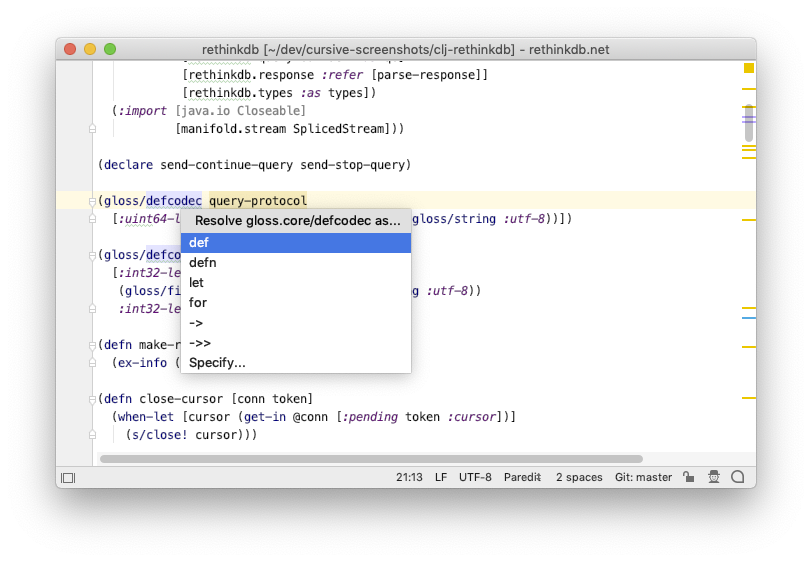This screenshot has width=812, height=562.
Task: Select the '->' threading option
Action: 296,323
